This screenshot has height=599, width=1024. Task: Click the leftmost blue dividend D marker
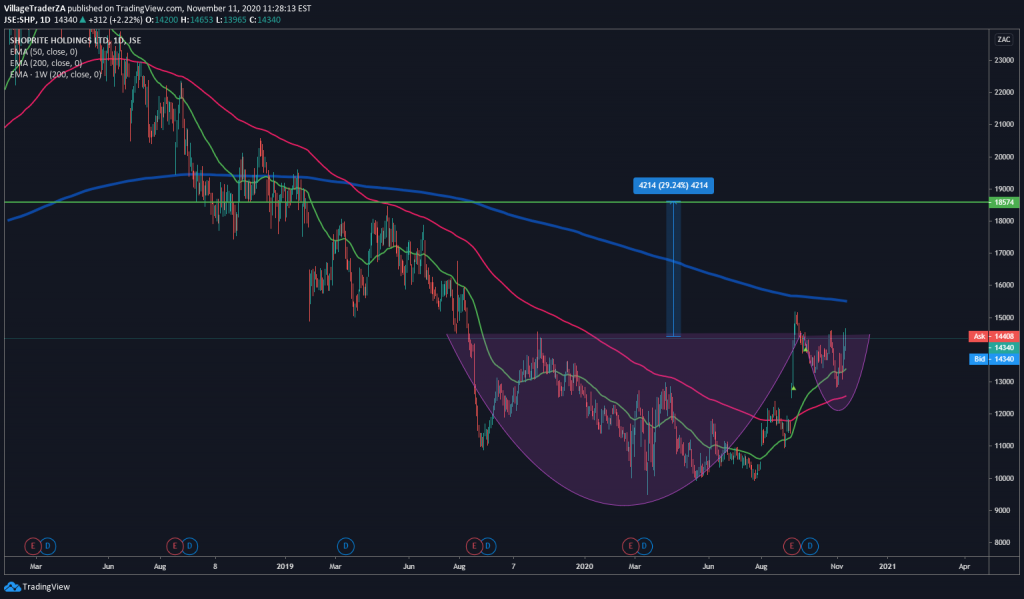(x=47, y=545)
